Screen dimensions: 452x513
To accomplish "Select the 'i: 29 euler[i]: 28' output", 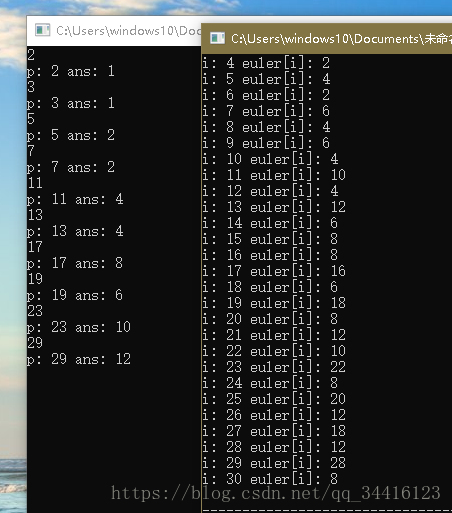I will pos(274,463).
